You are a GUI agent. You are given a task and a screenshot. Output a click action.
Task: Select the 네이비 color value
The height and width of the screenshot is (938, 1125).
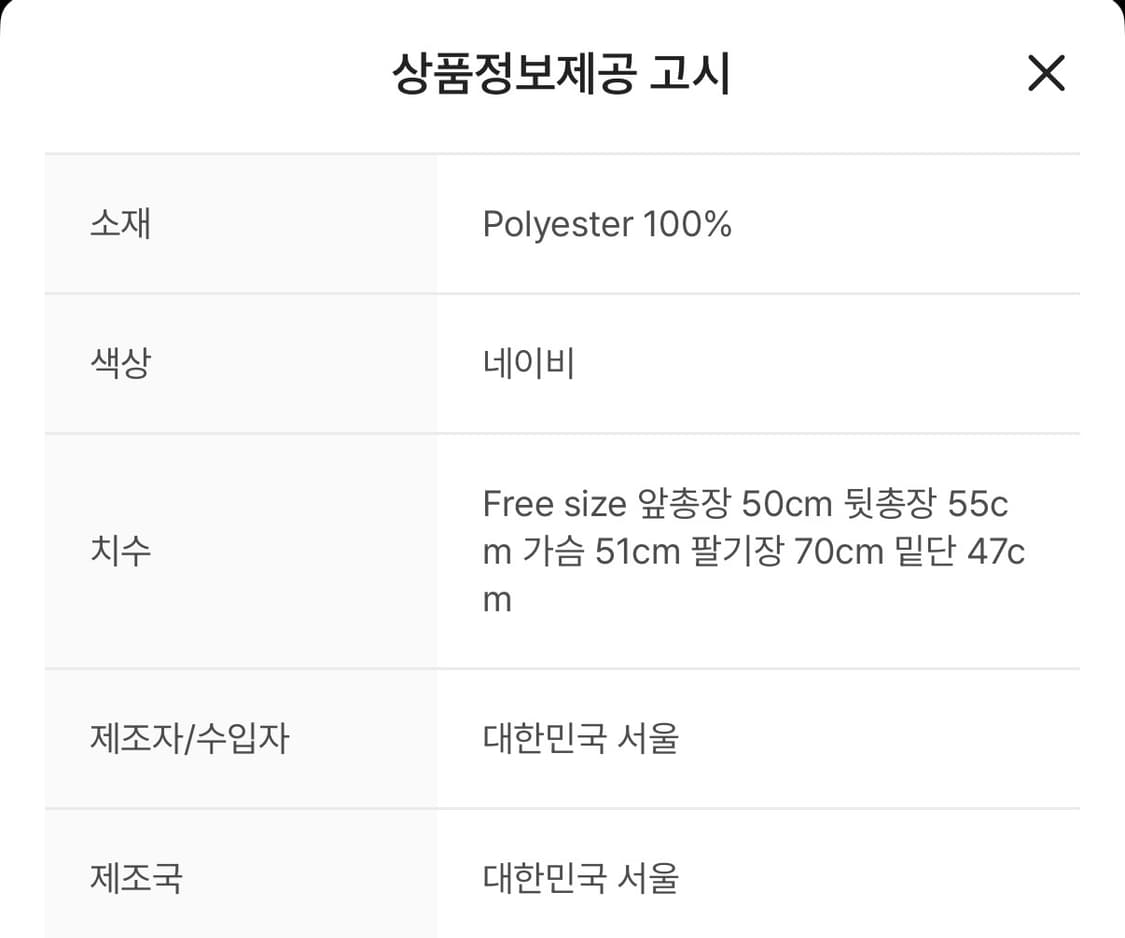[x=529, y=364]
